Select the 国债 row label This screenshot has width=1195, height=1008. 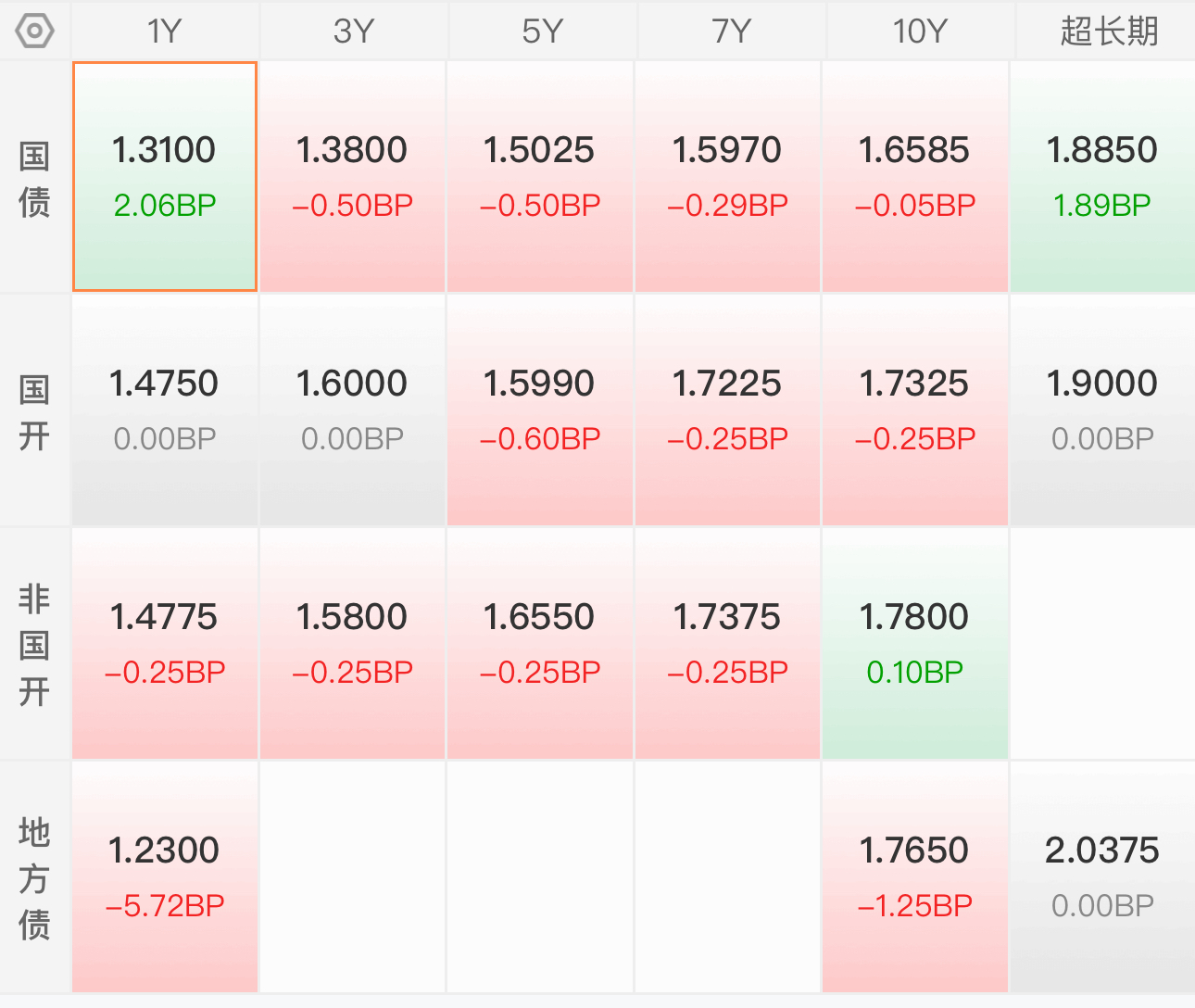(x=34, y=179)
